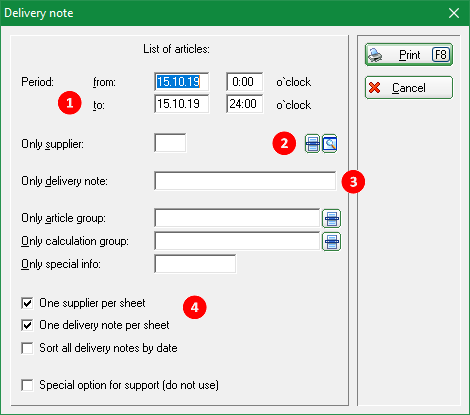This screenshot has height=415, width=470.
Task: Uncheck One delivery note per sheet
Action: point(27,325)
